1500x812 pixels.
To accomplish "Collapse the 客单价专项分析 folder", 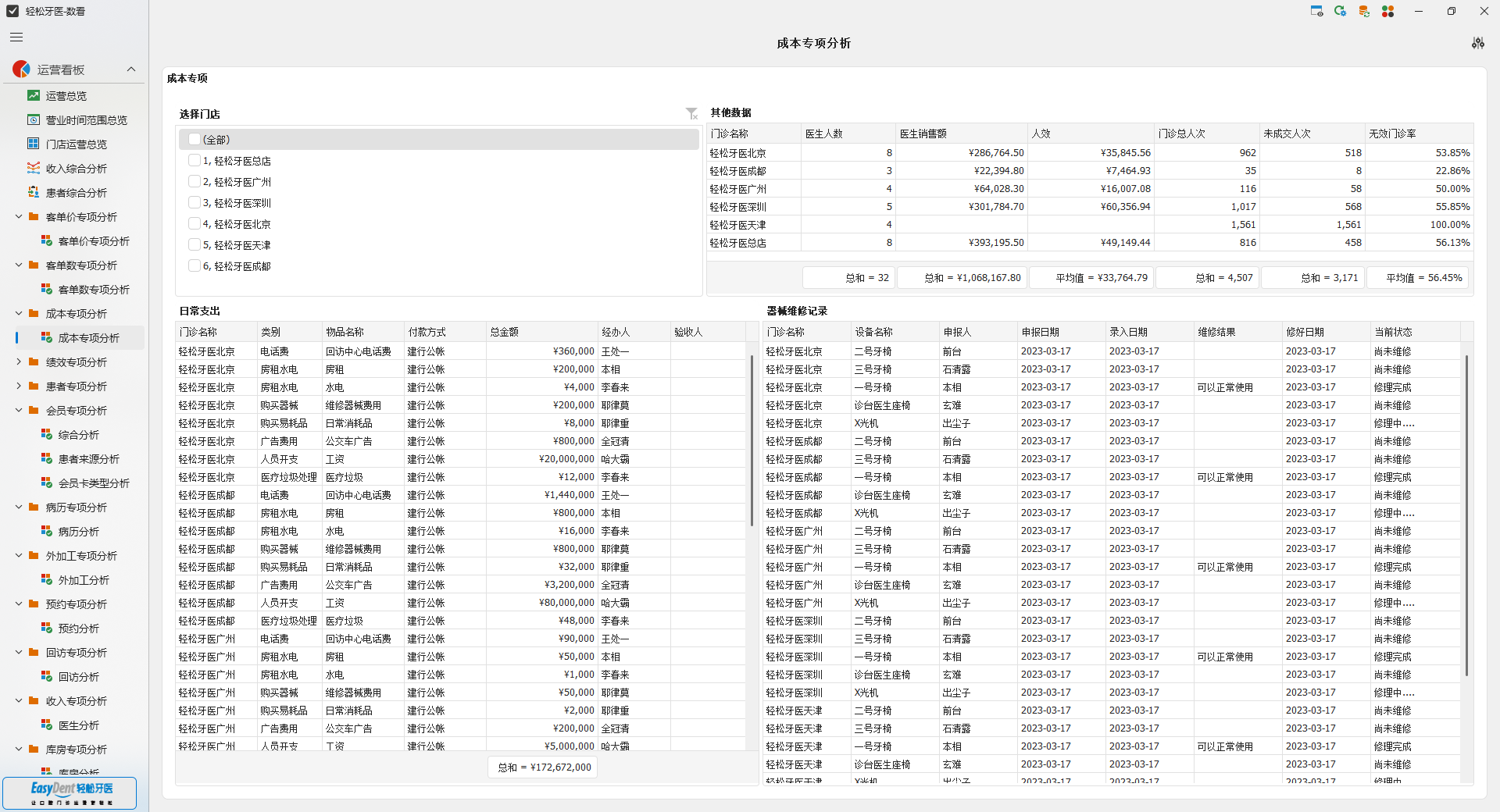I will 19,217.
